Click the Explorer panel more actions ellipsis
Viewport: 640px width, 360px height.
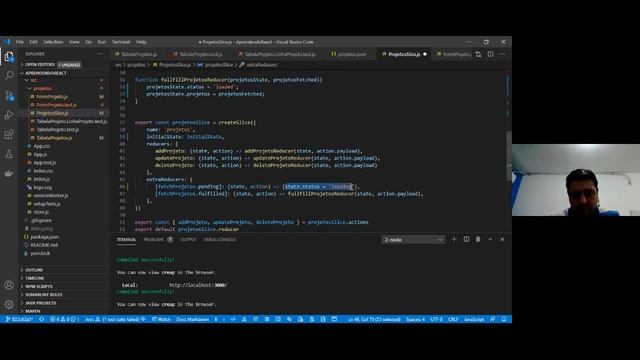(x=100, y=54)
